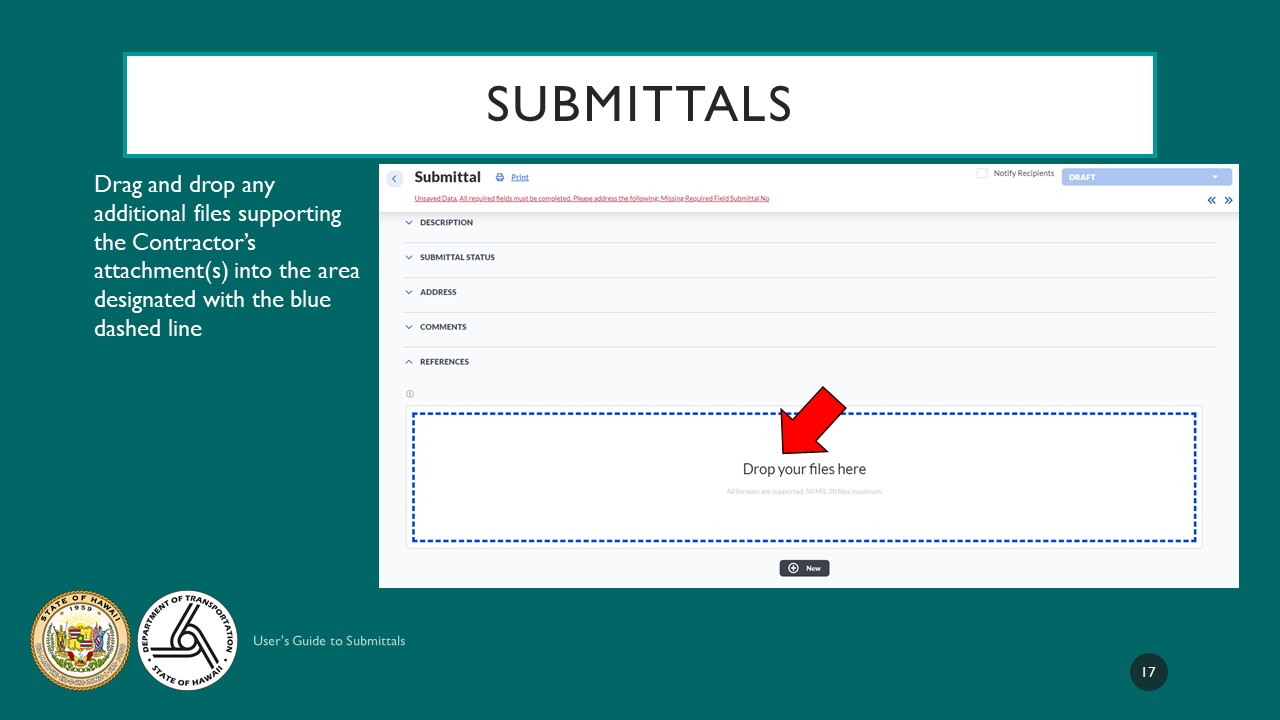Screen dimensions: 1280x720
Task: Expand the Submittal Status section
Action: pos(809,257)
